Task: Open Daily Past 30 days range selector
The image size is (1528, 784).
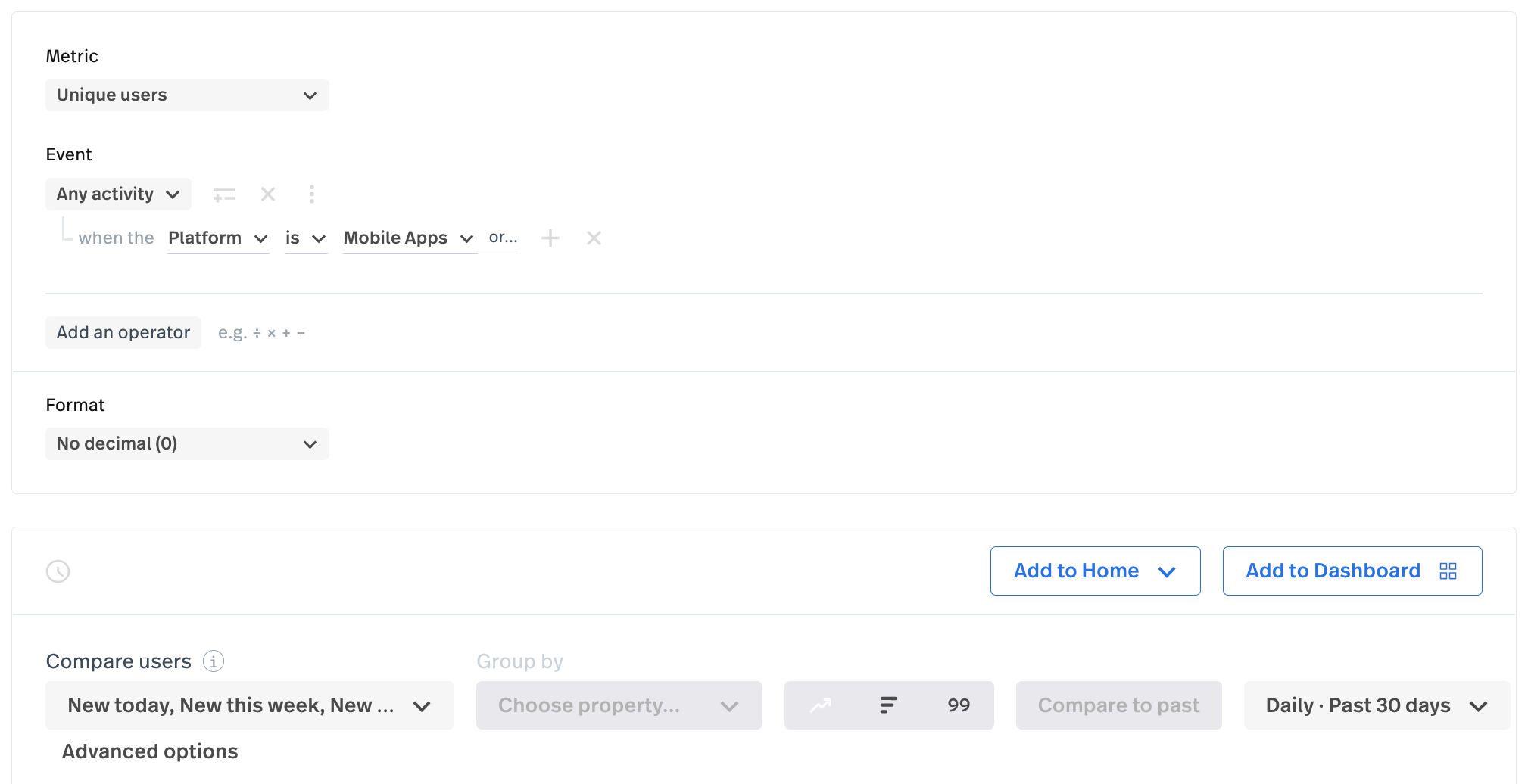Action: pos(1376,705)
